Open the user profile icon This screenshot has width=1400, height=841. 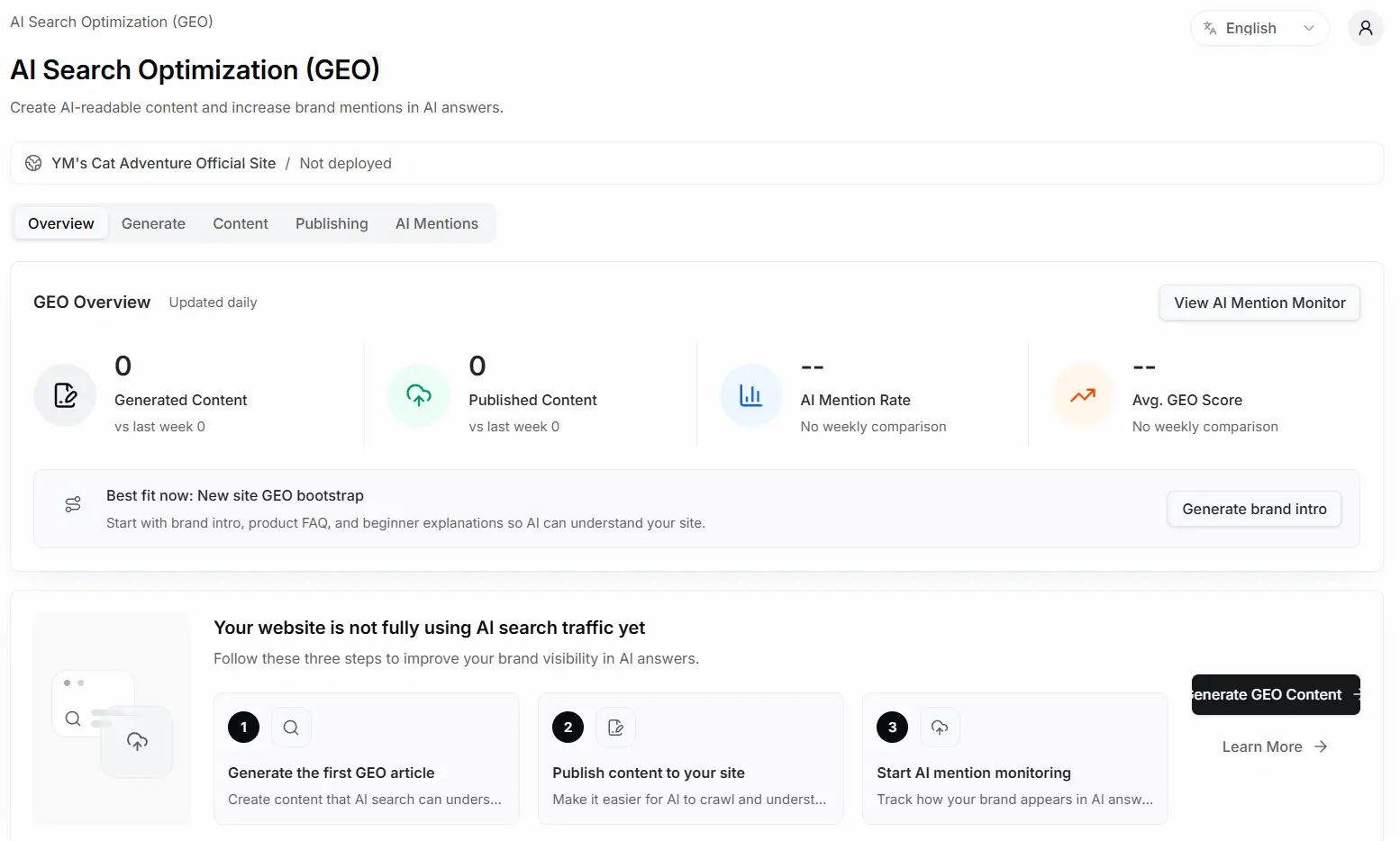click(1365, 28)
